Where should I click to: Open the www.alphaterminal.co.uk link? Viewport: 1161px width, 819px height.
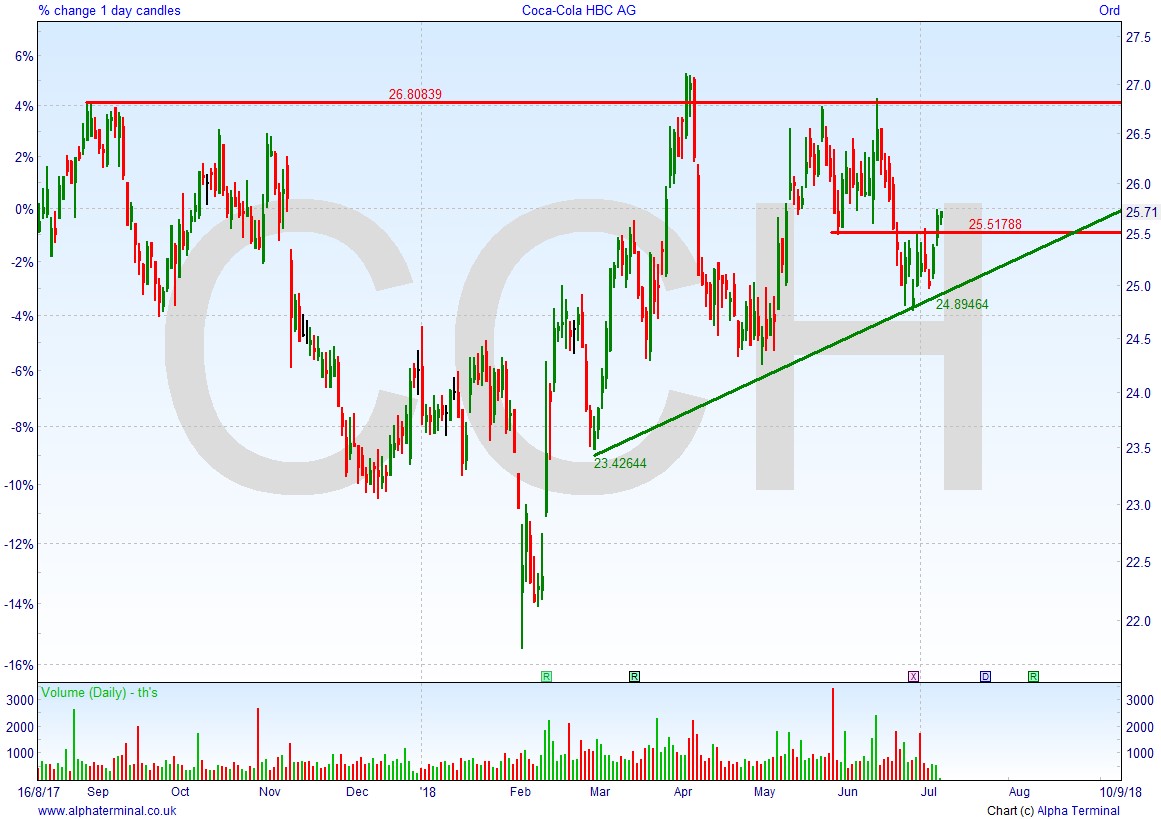(x=107, y=810)
